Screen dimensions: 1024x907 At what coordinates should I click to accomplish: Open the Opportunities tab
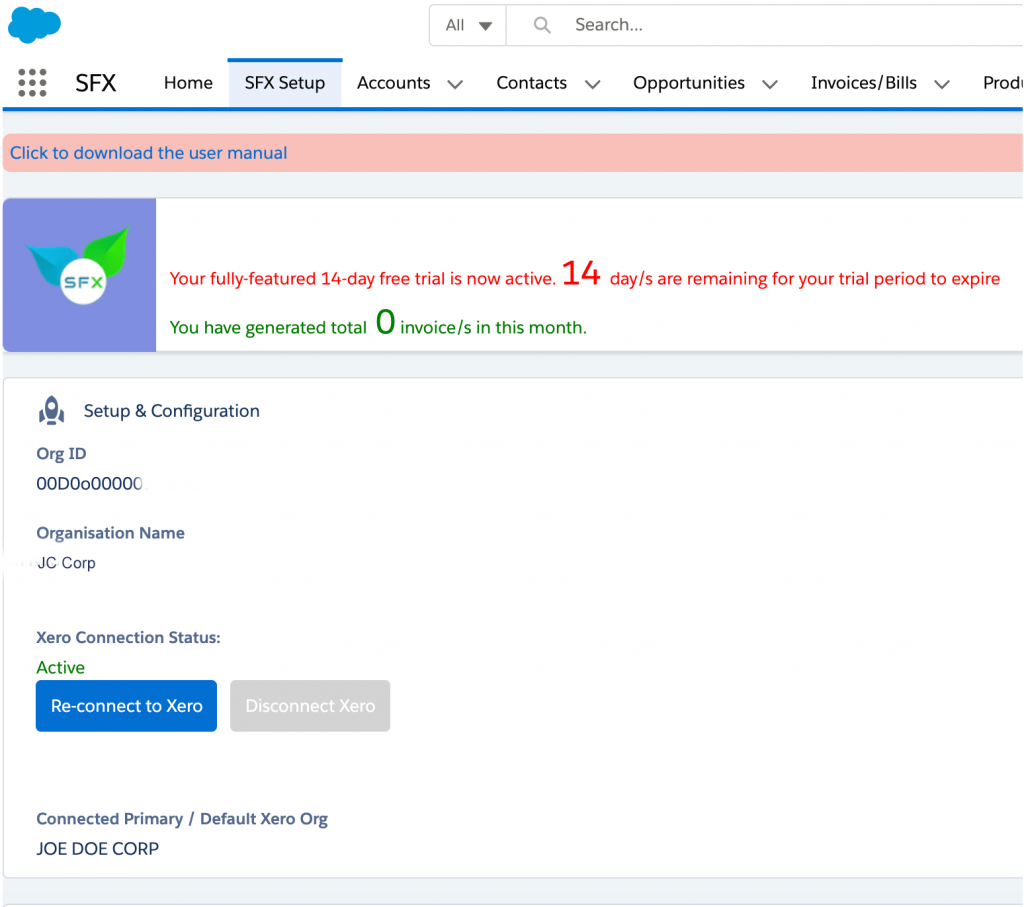point(689,83)
